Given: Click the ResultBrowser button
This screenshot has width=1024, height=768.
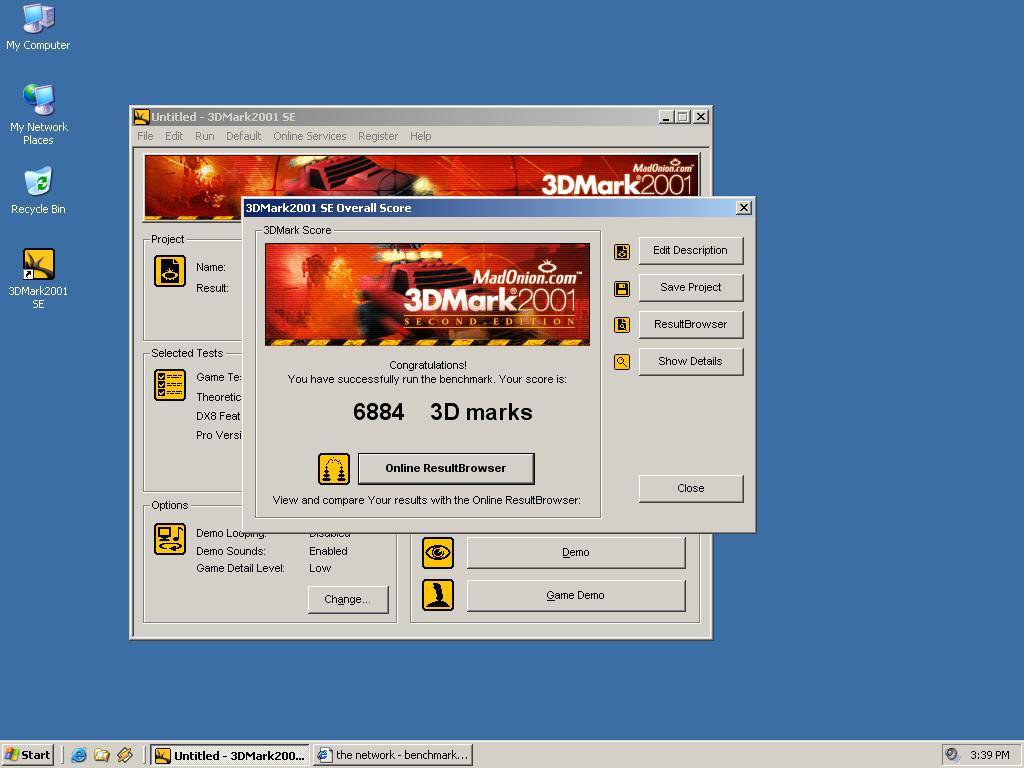Looking at the screenshot, I should [690, 325].
